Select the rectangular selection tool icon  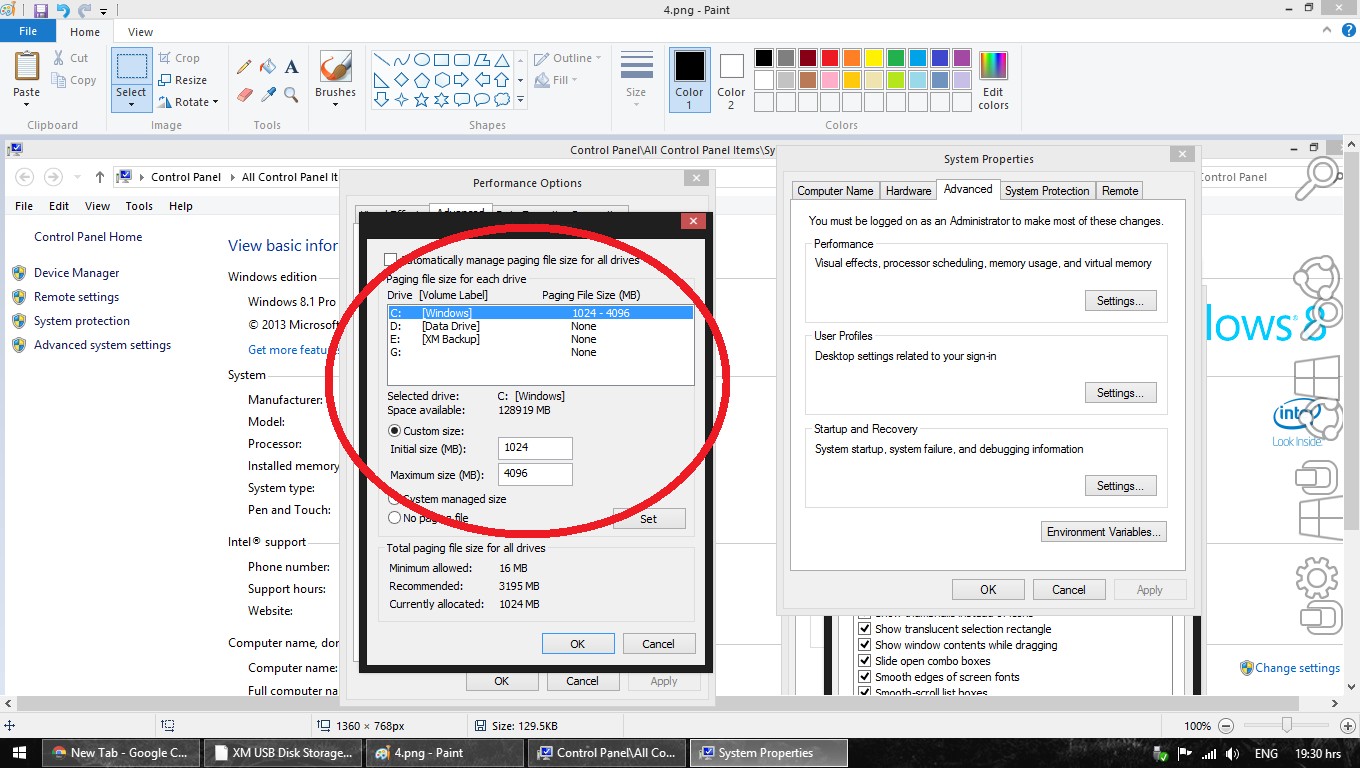(131, 67)
